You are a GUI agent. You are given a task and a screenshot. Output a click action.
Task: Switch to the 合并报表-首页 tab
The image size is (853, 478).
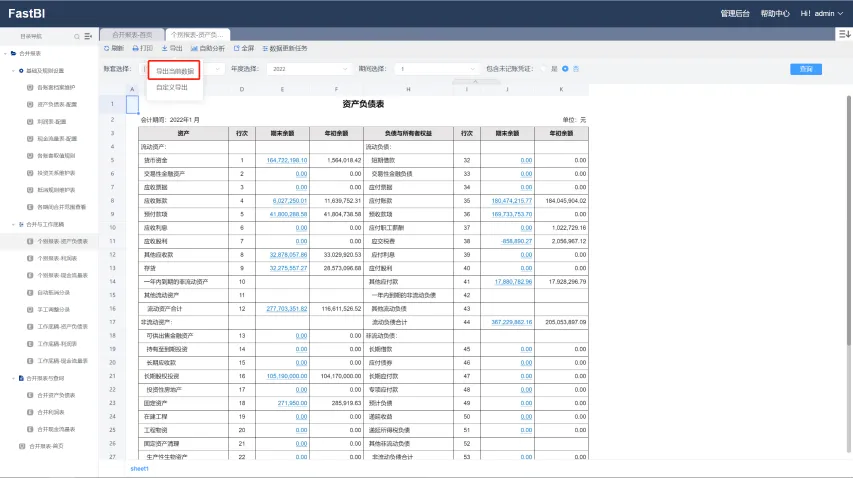coord(132,35)
